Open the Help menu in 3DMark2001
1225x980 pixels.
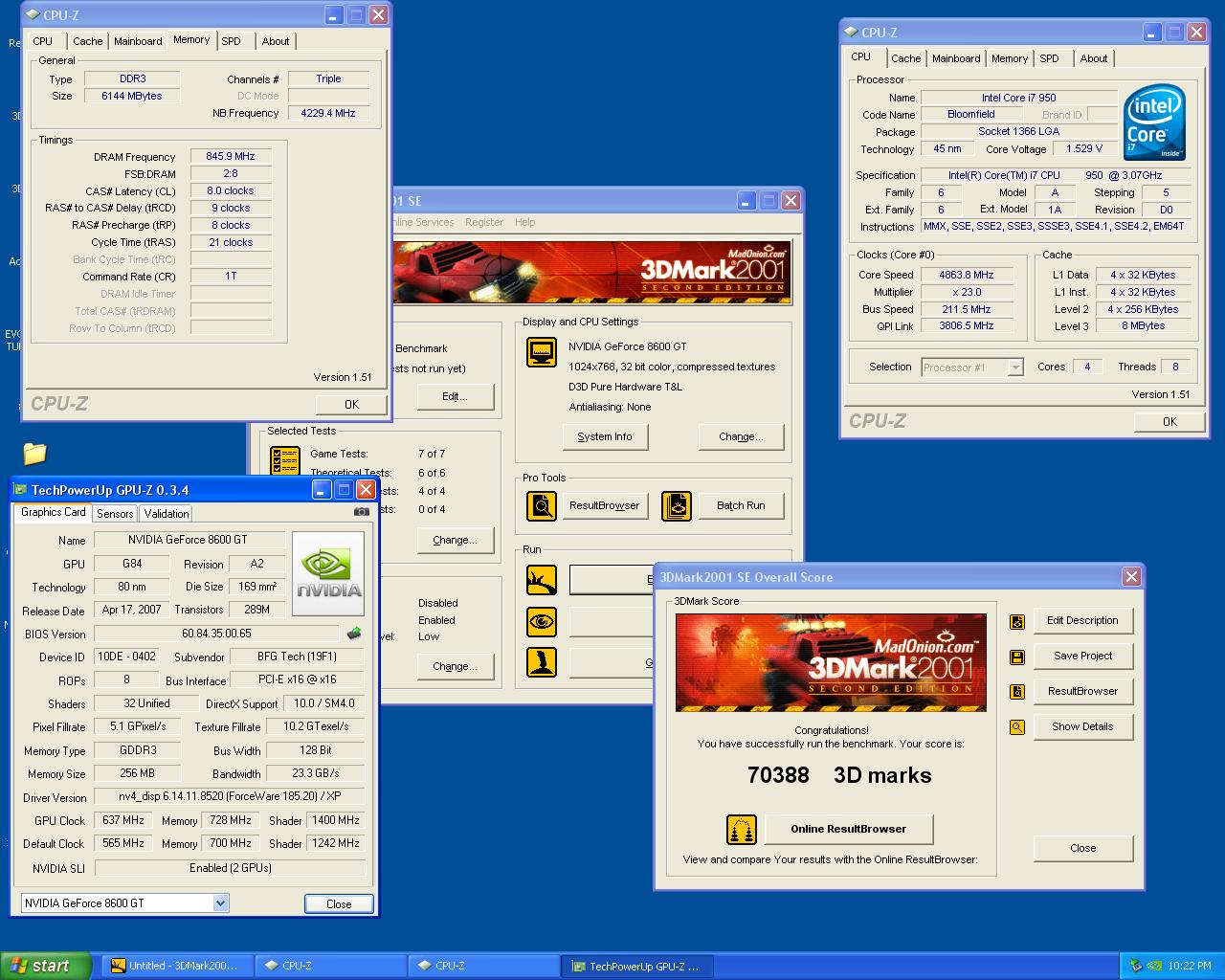pos(525,222)
